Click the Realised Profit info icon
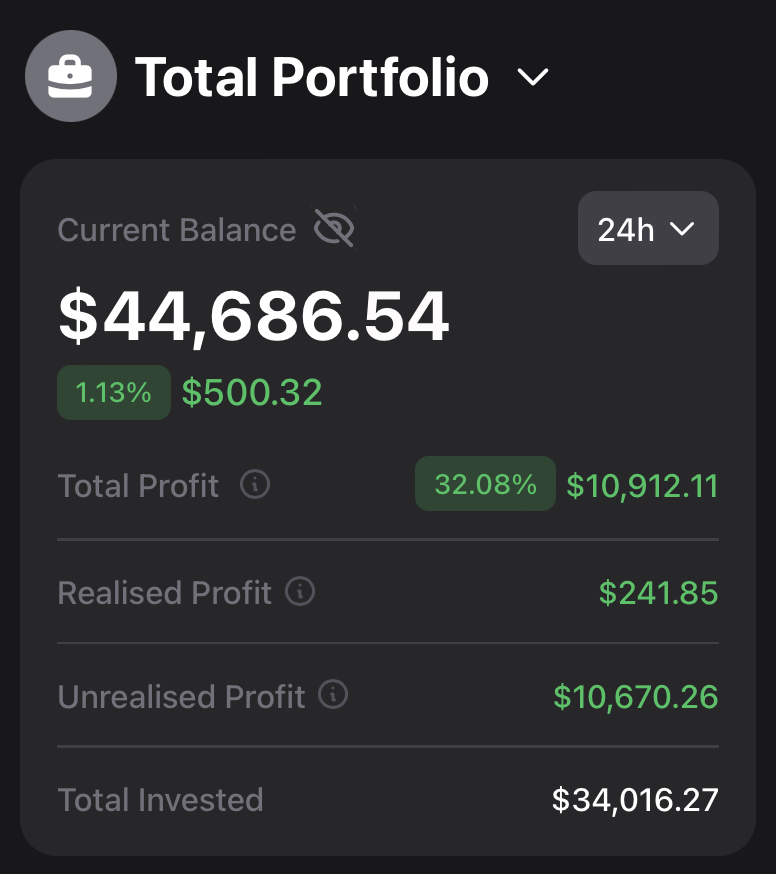776x874 pixels. click(300, 591)
